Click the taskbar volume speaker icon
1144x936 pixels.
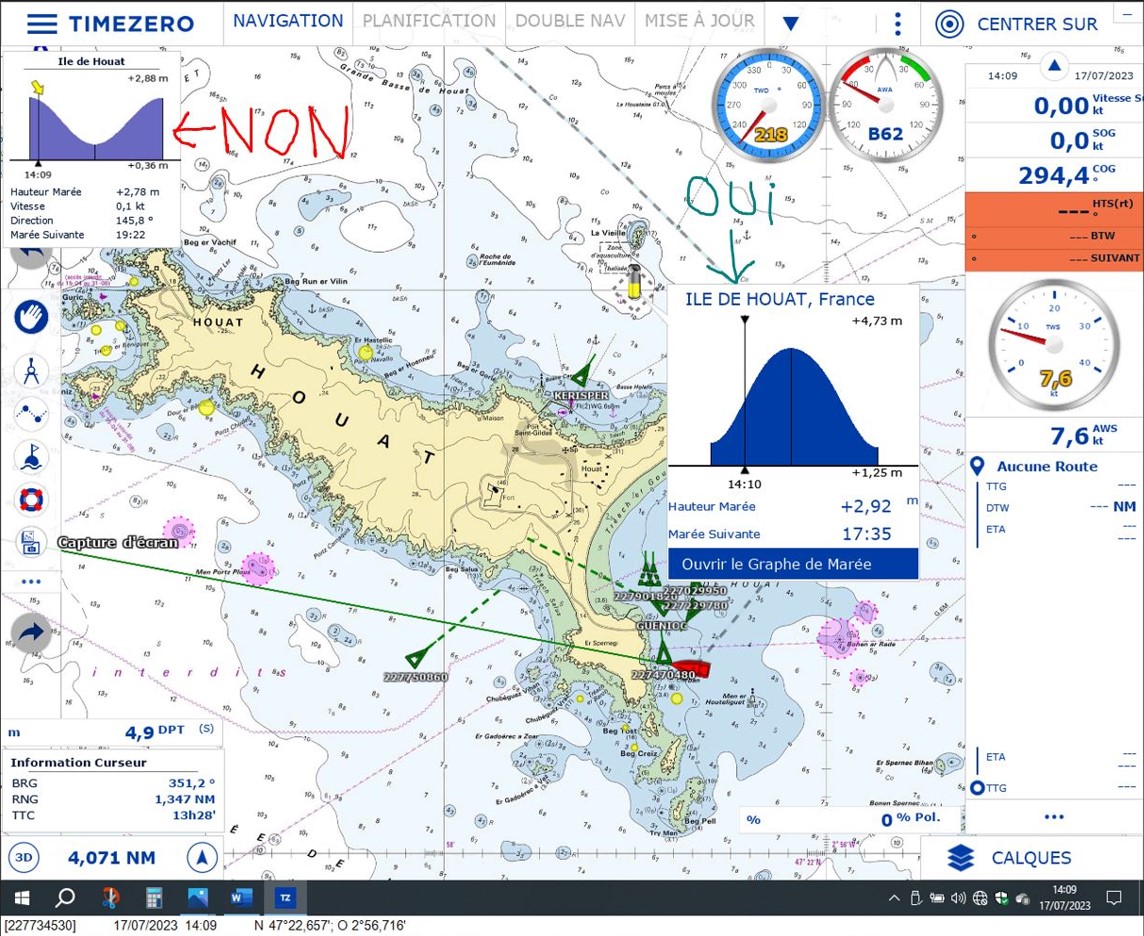click(959, 898)
